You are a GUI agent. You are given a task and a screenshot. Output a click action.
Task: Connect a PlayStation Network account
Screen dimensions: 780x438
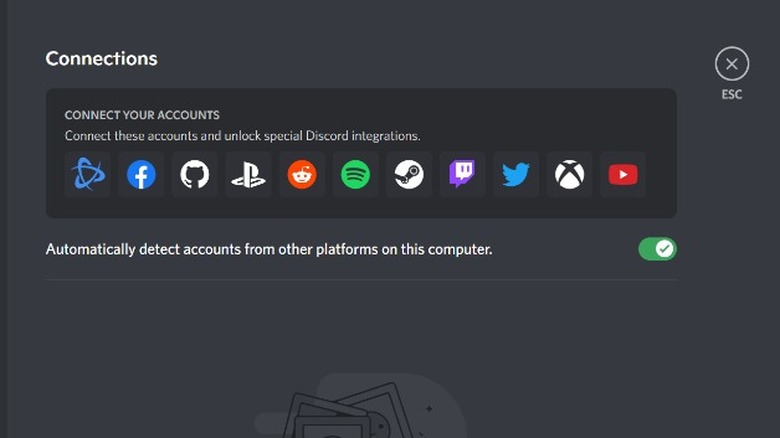(x=248, y=175)
